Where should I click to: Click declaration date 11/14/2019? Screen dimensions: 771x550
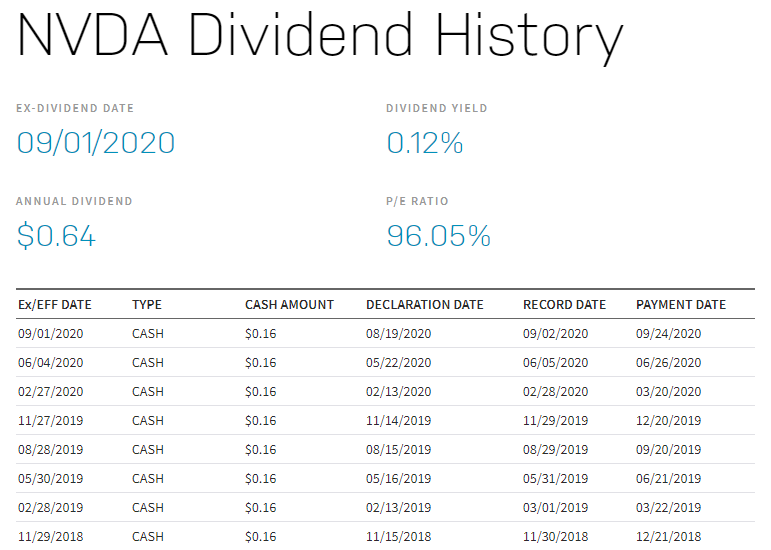[398, 421]
